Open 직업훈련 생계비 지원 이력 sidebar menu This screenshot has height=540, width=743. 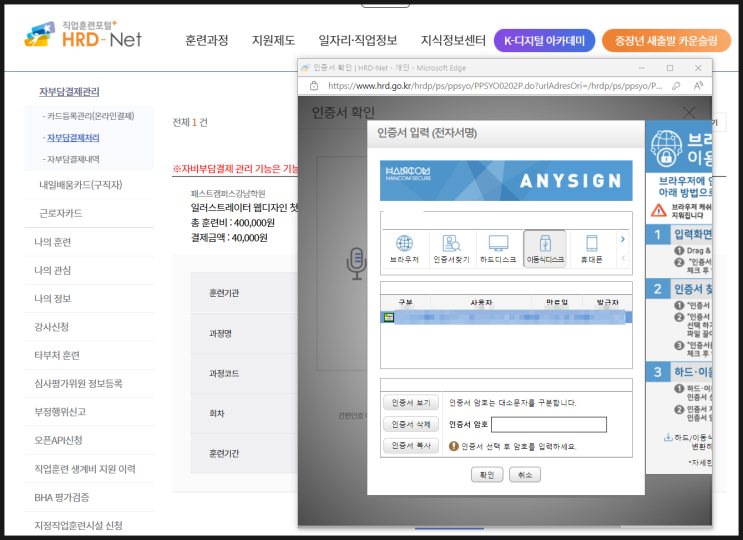coord(85,469)
